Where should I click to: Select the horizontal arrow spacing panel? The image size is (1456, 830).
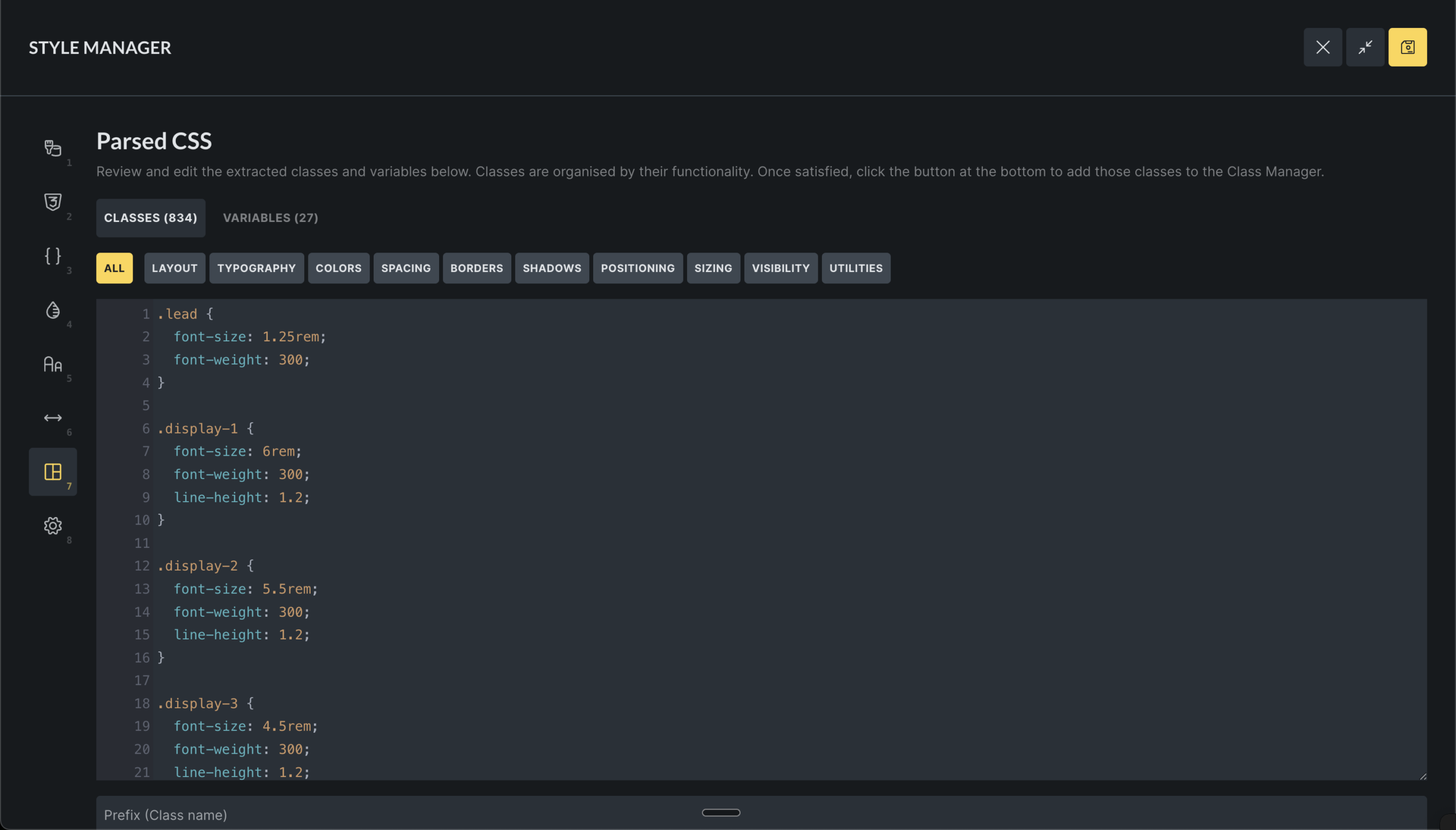(52, 418)
